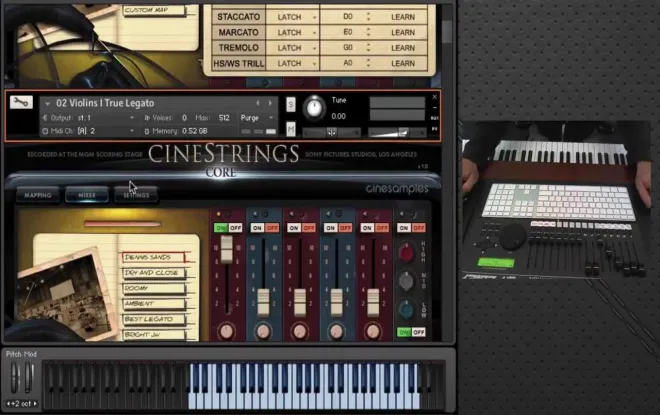The width and height of the screenshot is (660, 415).
Task: Select the Bright JW mix preset
Action: pos(153,335)
